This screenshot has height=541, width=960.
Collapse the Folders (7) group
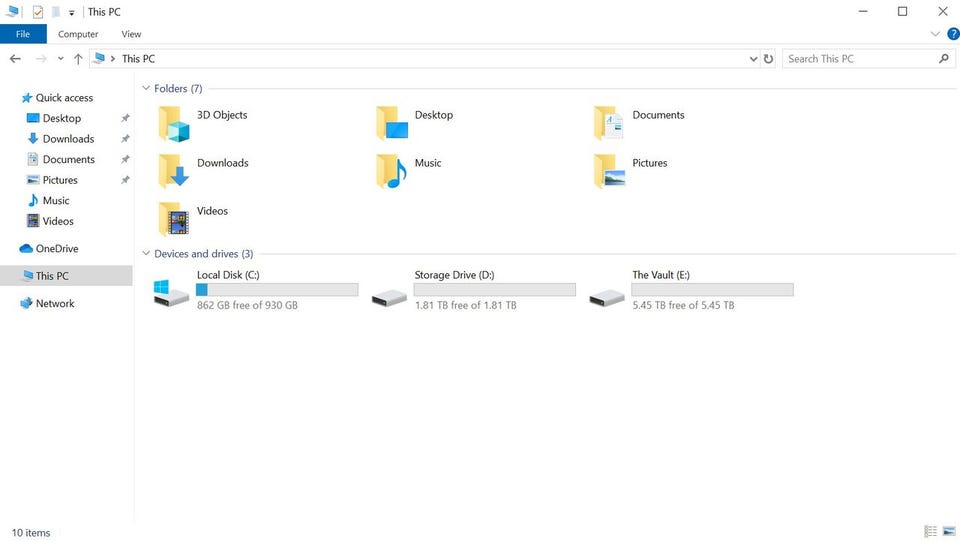[x=146, y=88]
